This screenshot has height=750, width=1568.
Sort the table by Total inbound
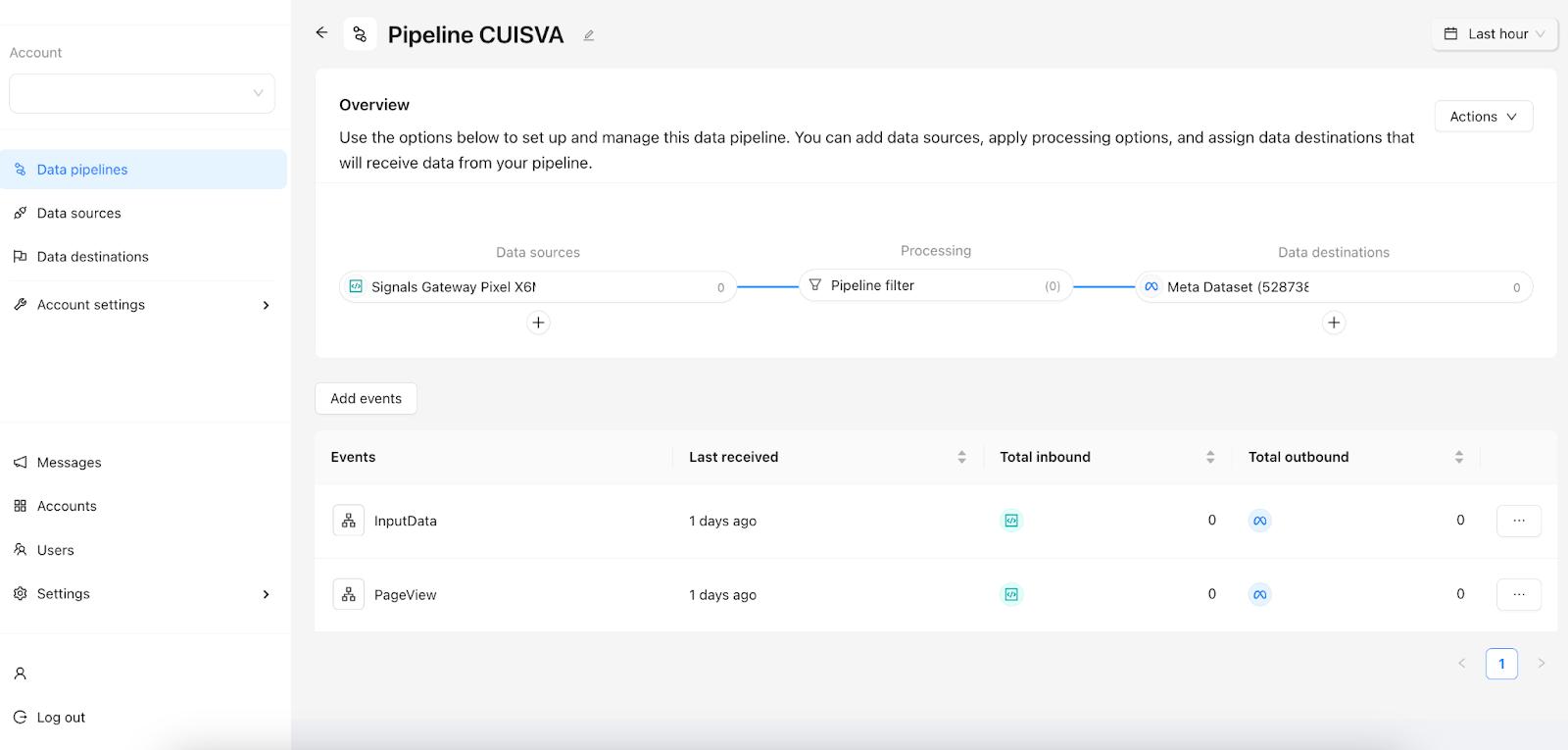[1210, 457]
